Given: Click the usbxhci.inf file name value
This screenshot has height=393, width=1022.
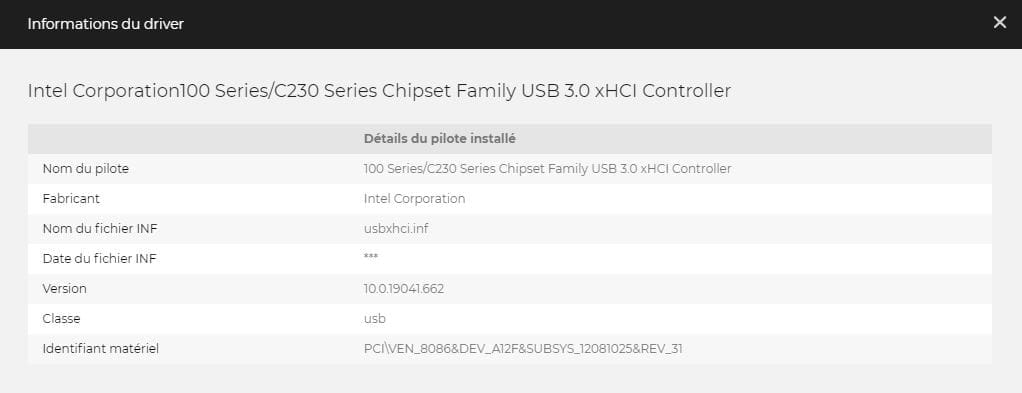Looking at the screenshot, I should point(396,229).
